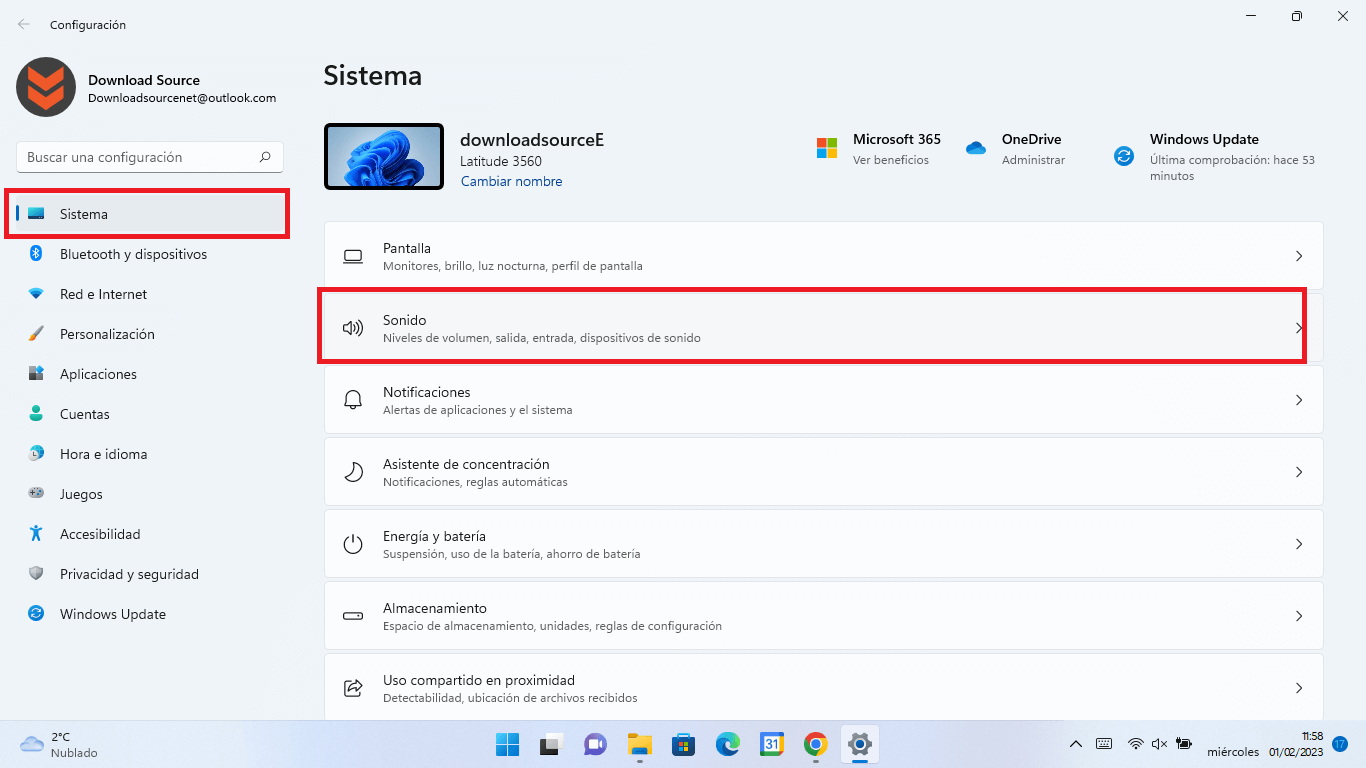Click the Microsoft 365 logo icon
Viewport: 1366px width, 768px height.
click(x=827, y=148)
